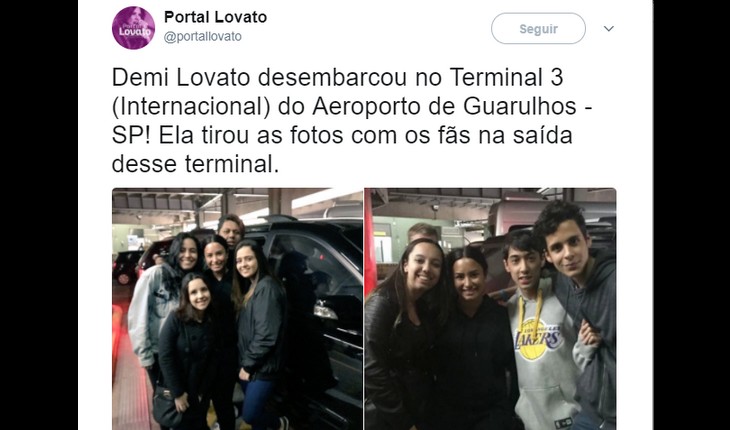Click the last tweet line "desse terminal."
The image size is (730, 430).
pos(195,164)
